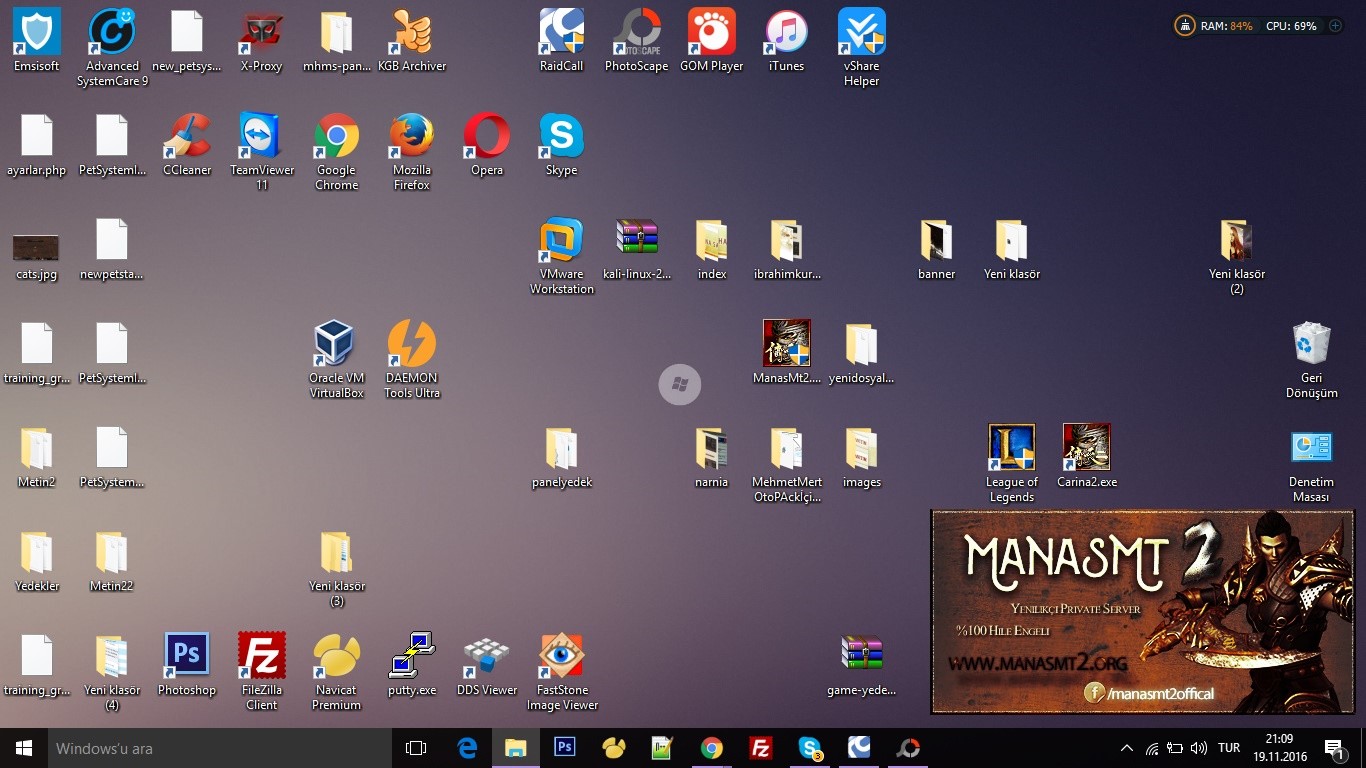This screenshot has width=1366, height=768.
Task: Click the images folder on the desktop
Action: coord(862,456)
